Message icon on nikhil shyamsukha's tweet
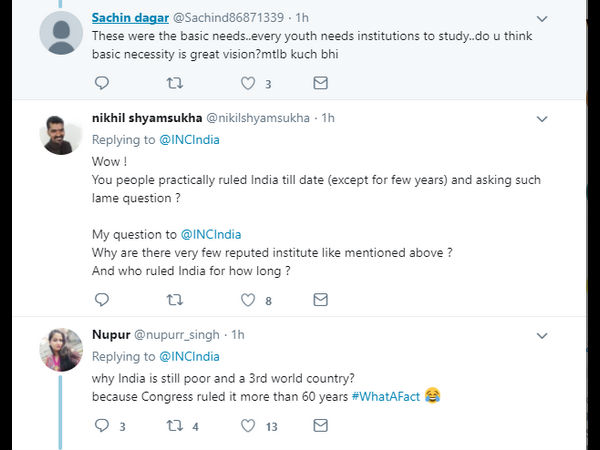The height and width of the screenshot is (450, 600). pos(320,299)
